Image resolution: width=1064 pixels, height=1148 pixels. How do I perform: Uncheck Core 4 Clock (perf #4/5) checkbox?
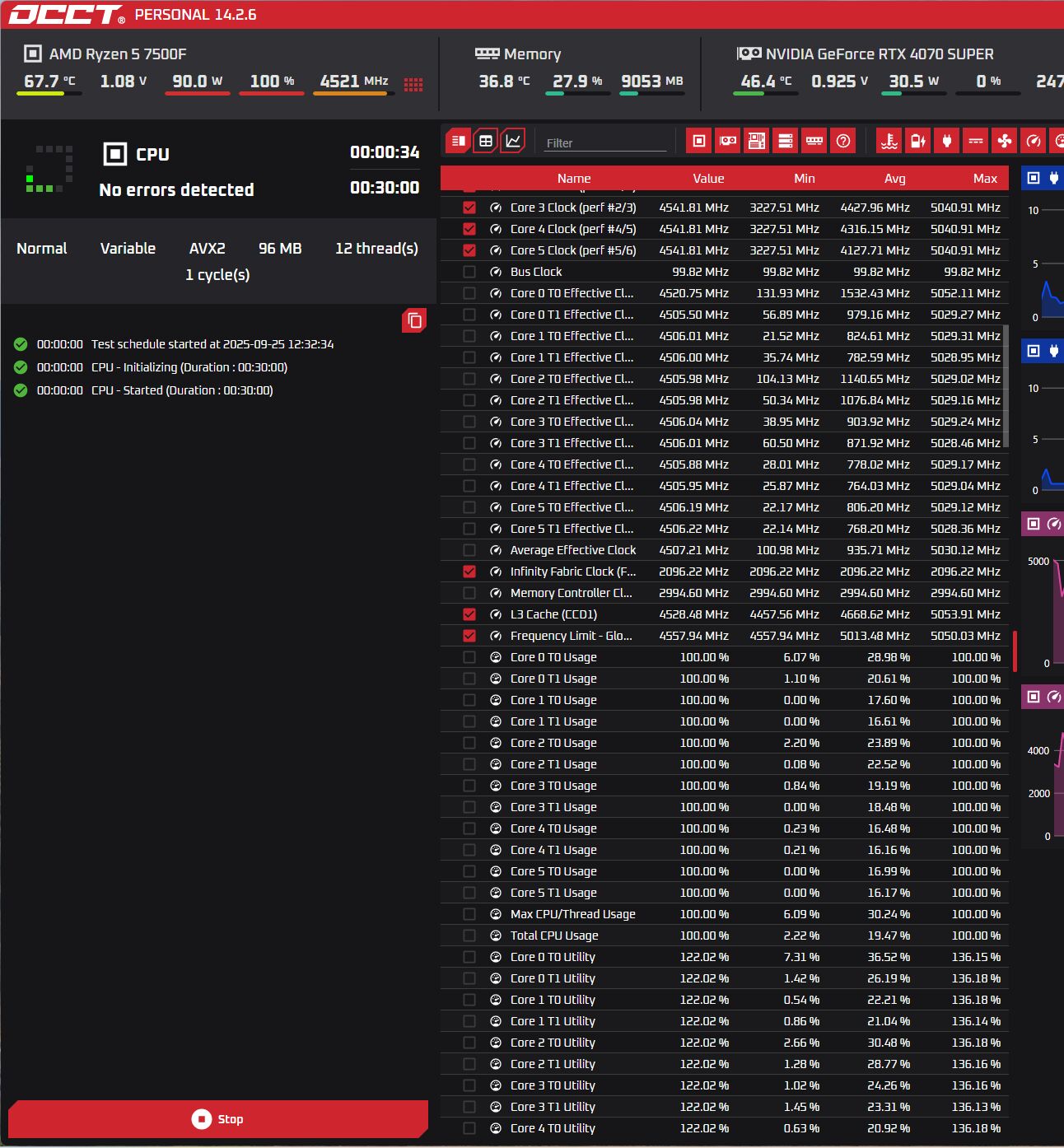click(x=469, y=229)
